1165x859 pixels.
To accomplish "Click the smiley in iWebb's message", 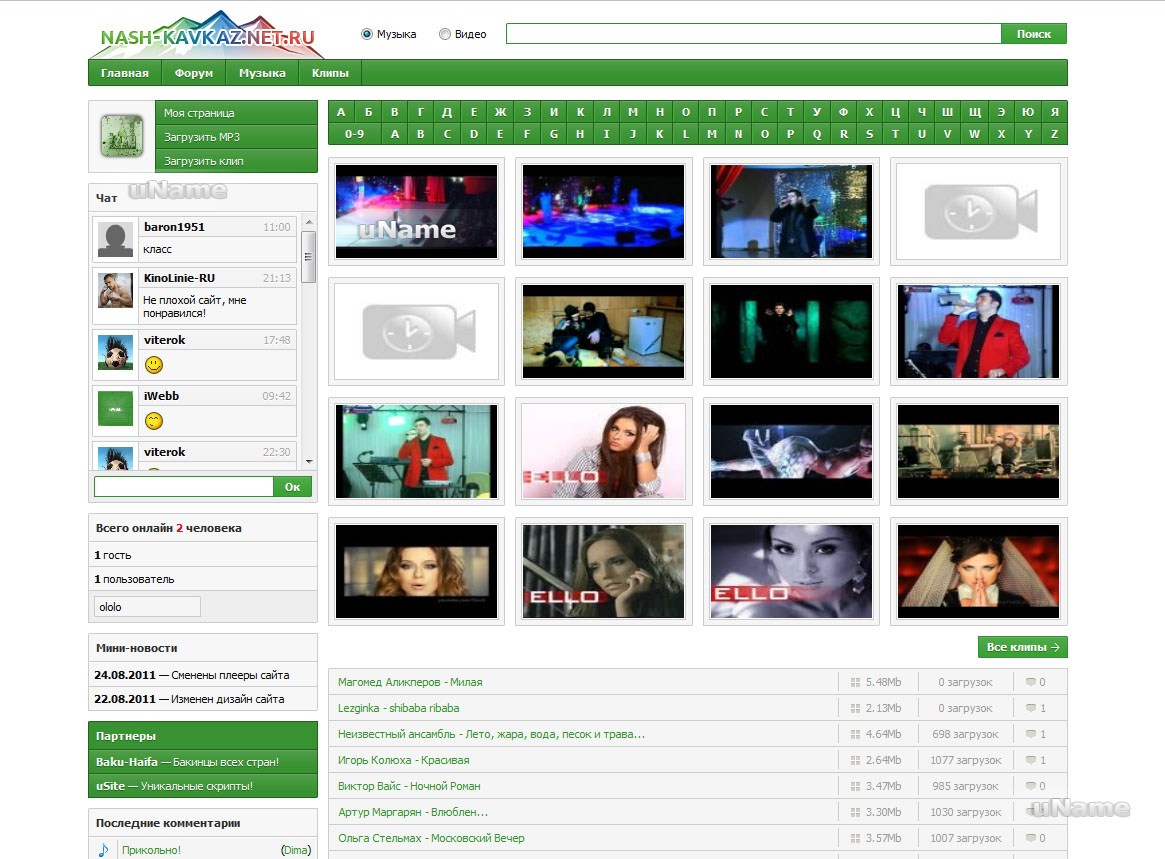I will [x=154, y=421].
